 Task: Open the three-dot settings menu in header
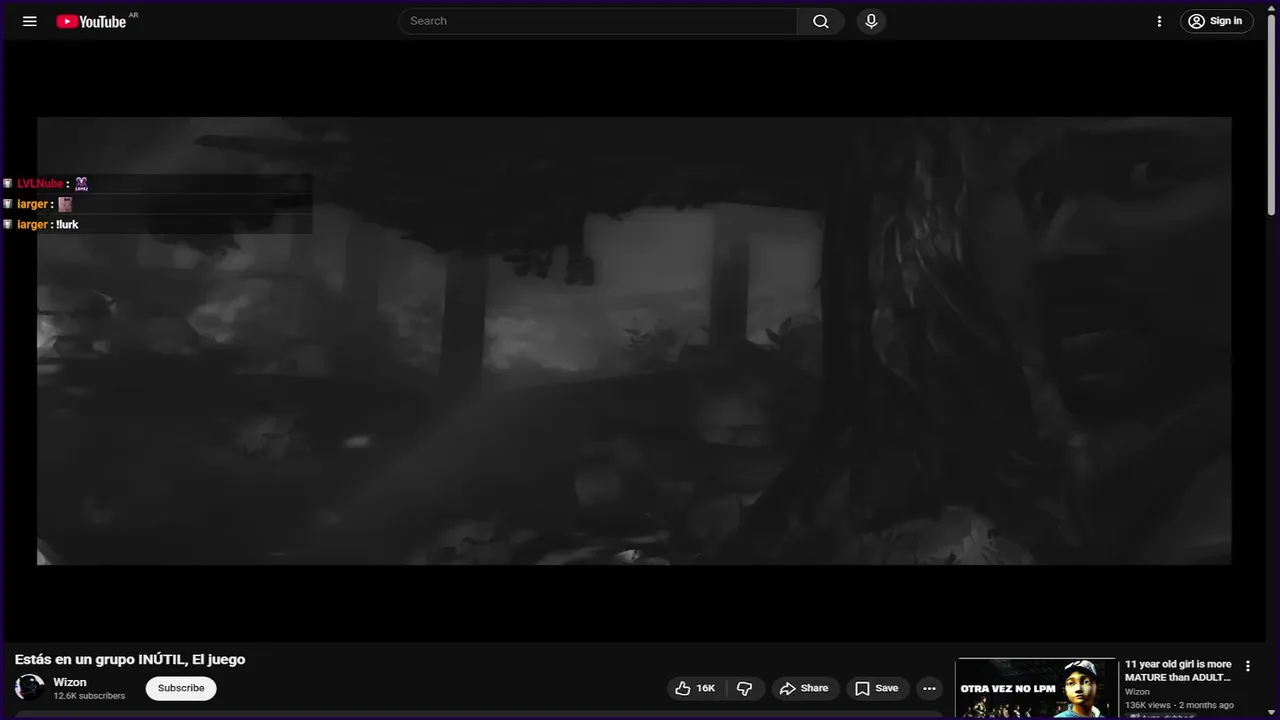[x=1159, y=21]
